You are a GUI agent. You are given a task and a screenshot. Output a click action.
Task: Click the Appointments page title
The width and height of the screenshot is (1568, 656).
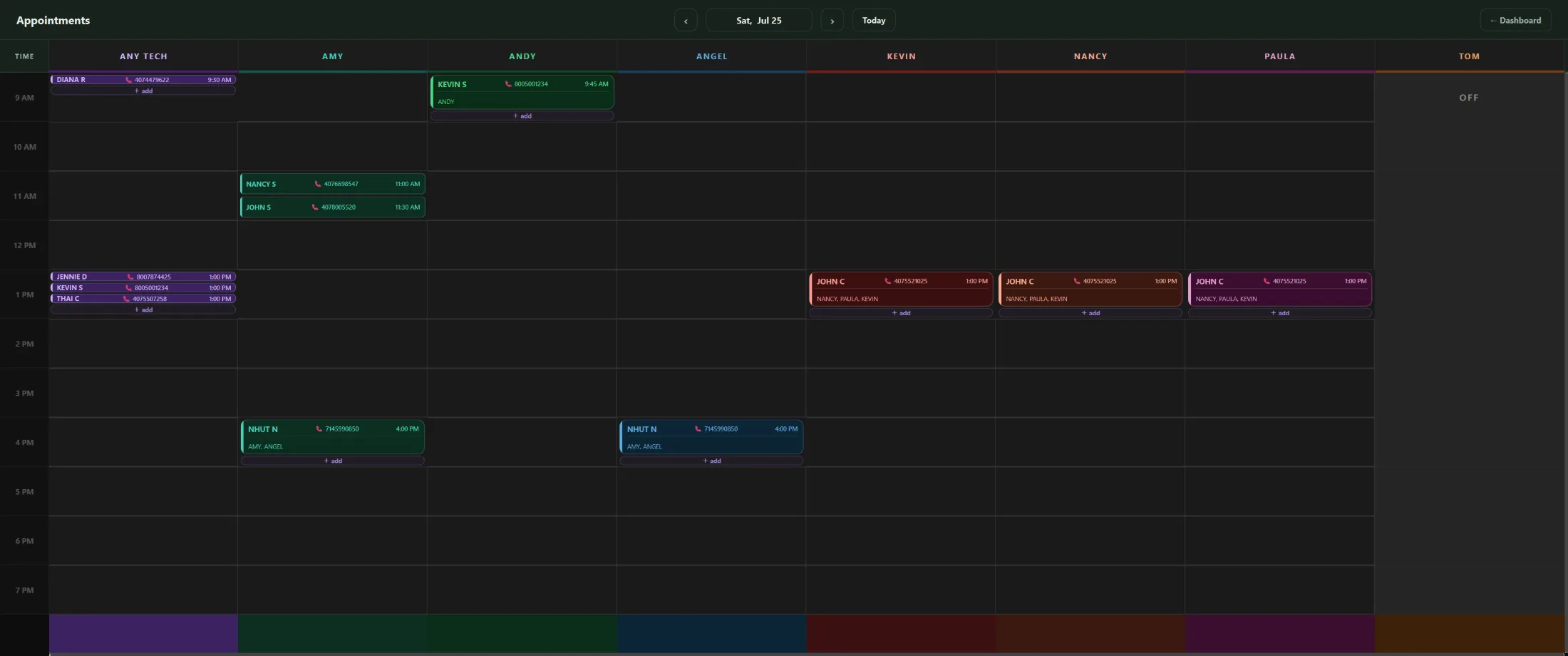[x=53, y=20]
